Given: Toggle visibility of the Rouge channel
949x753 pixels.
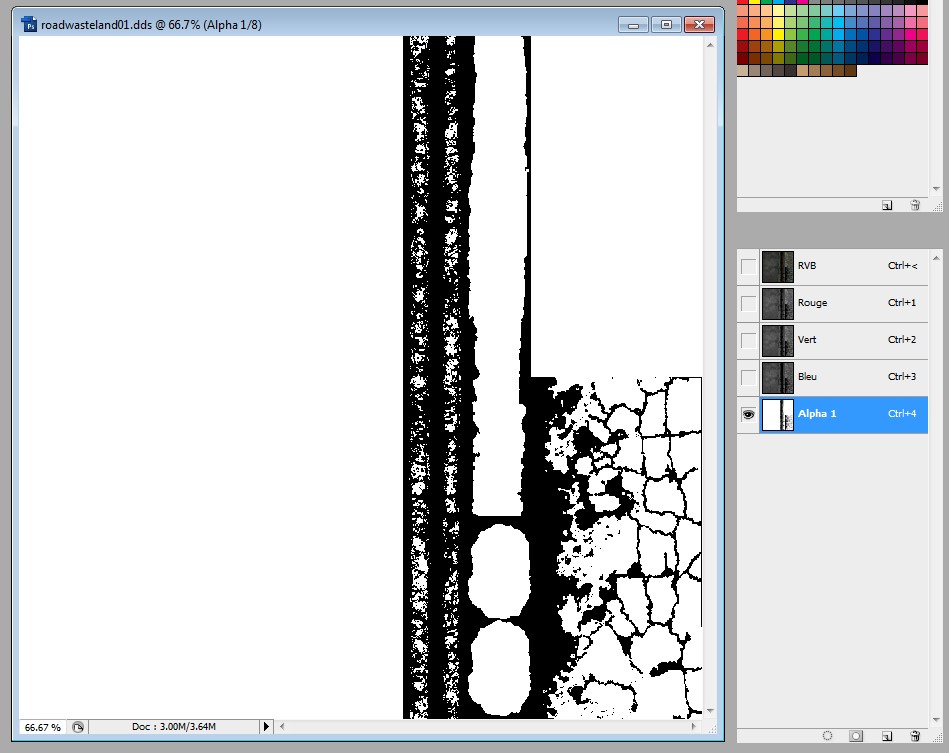Looking at the screenshot, I should 749,303.
